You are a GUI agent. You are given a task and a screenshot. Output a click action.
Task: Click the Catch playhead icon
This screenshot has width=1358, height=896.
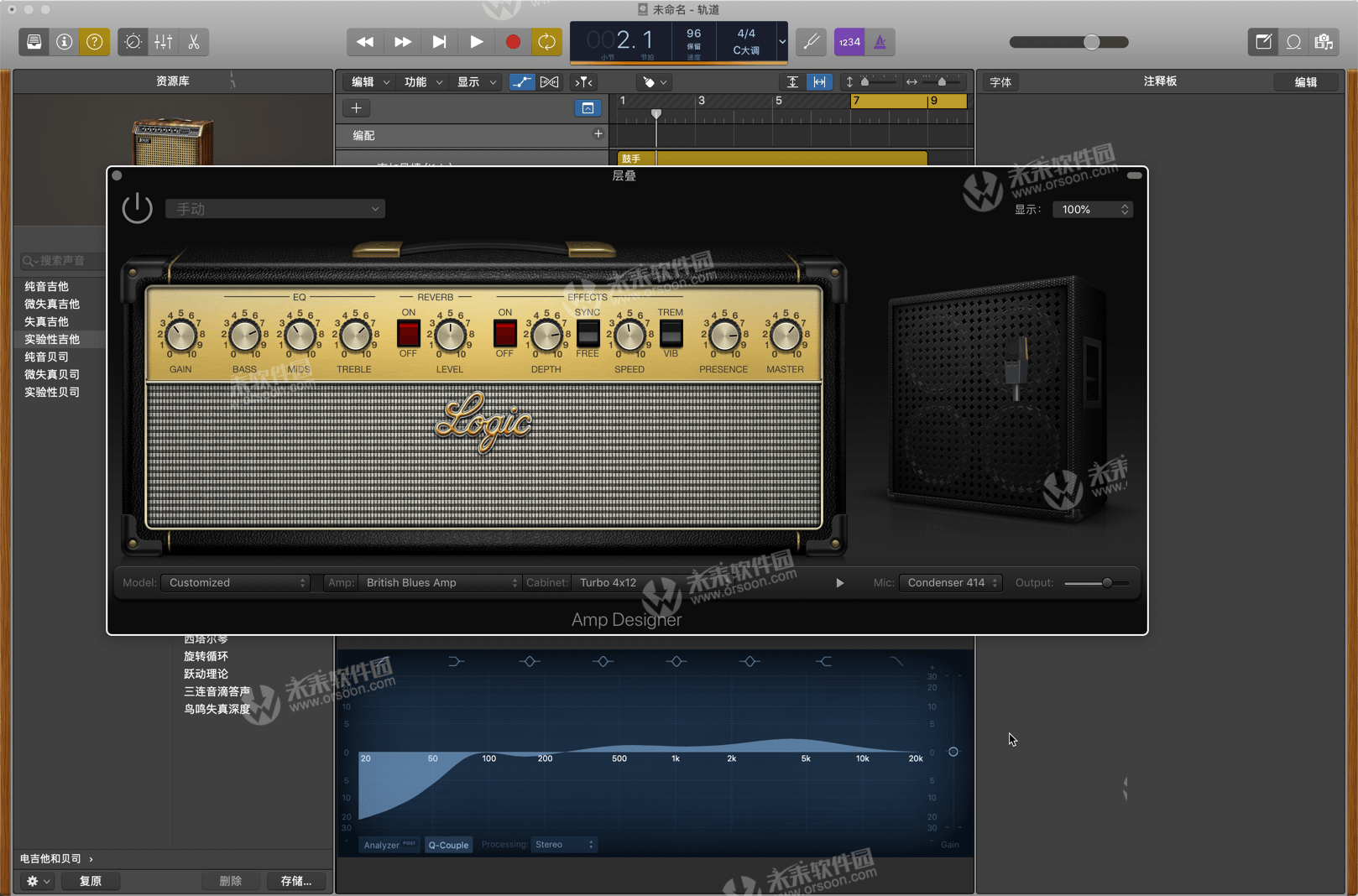tap(584, 82)
